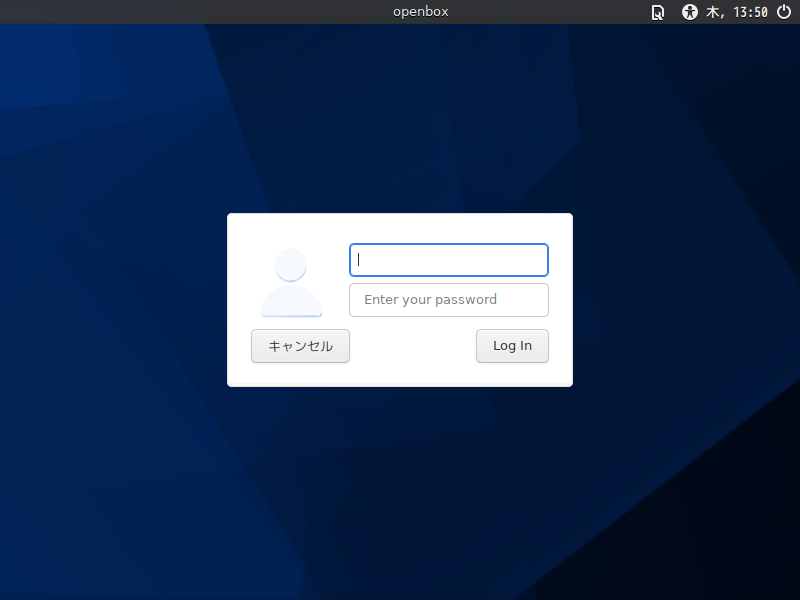Focus the username input field
800x600 pixels.
pyautogui.click(x=449, y=260)
